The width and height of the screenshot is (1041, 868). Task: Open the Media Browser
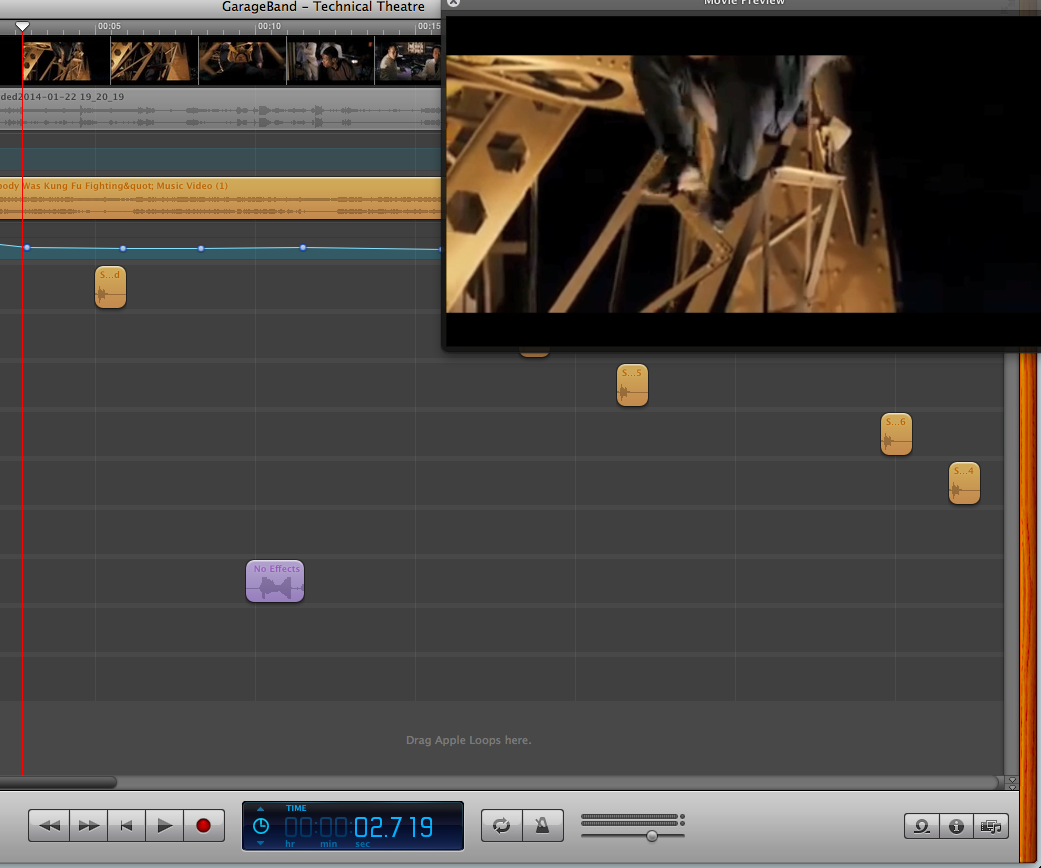[991, 826]
